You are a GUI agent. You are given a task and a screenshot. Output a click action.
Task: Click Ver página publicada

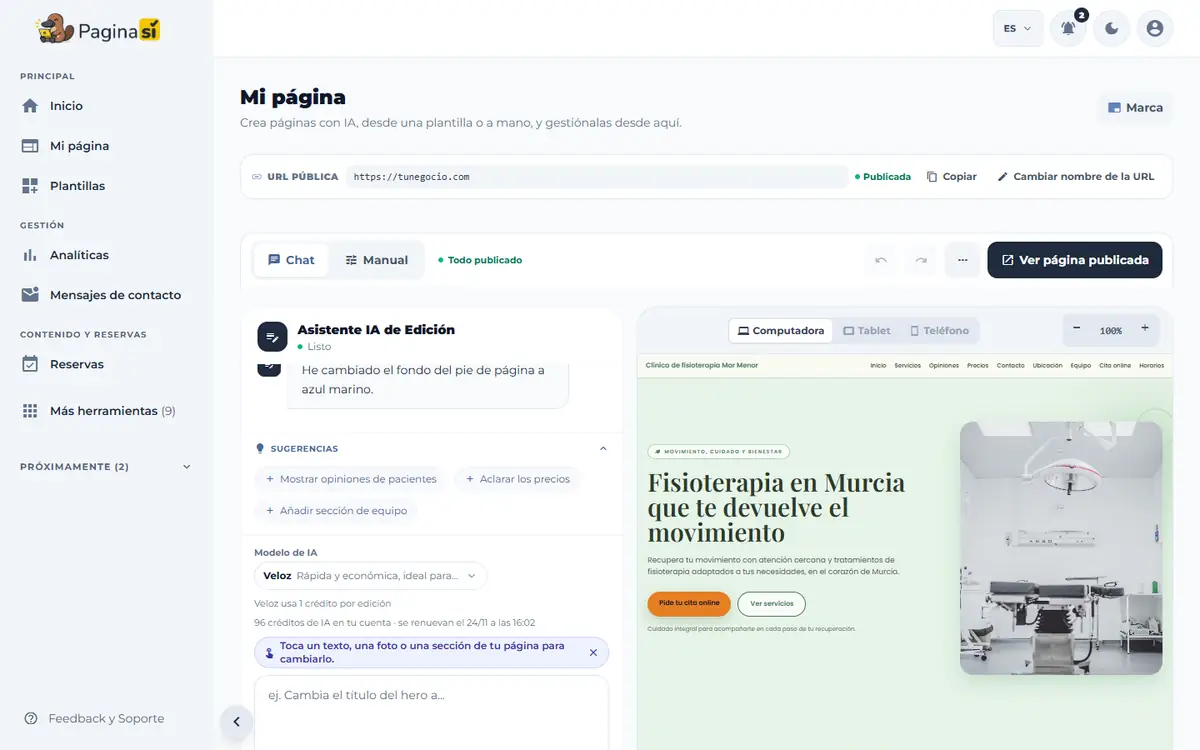pos(1075,260)
